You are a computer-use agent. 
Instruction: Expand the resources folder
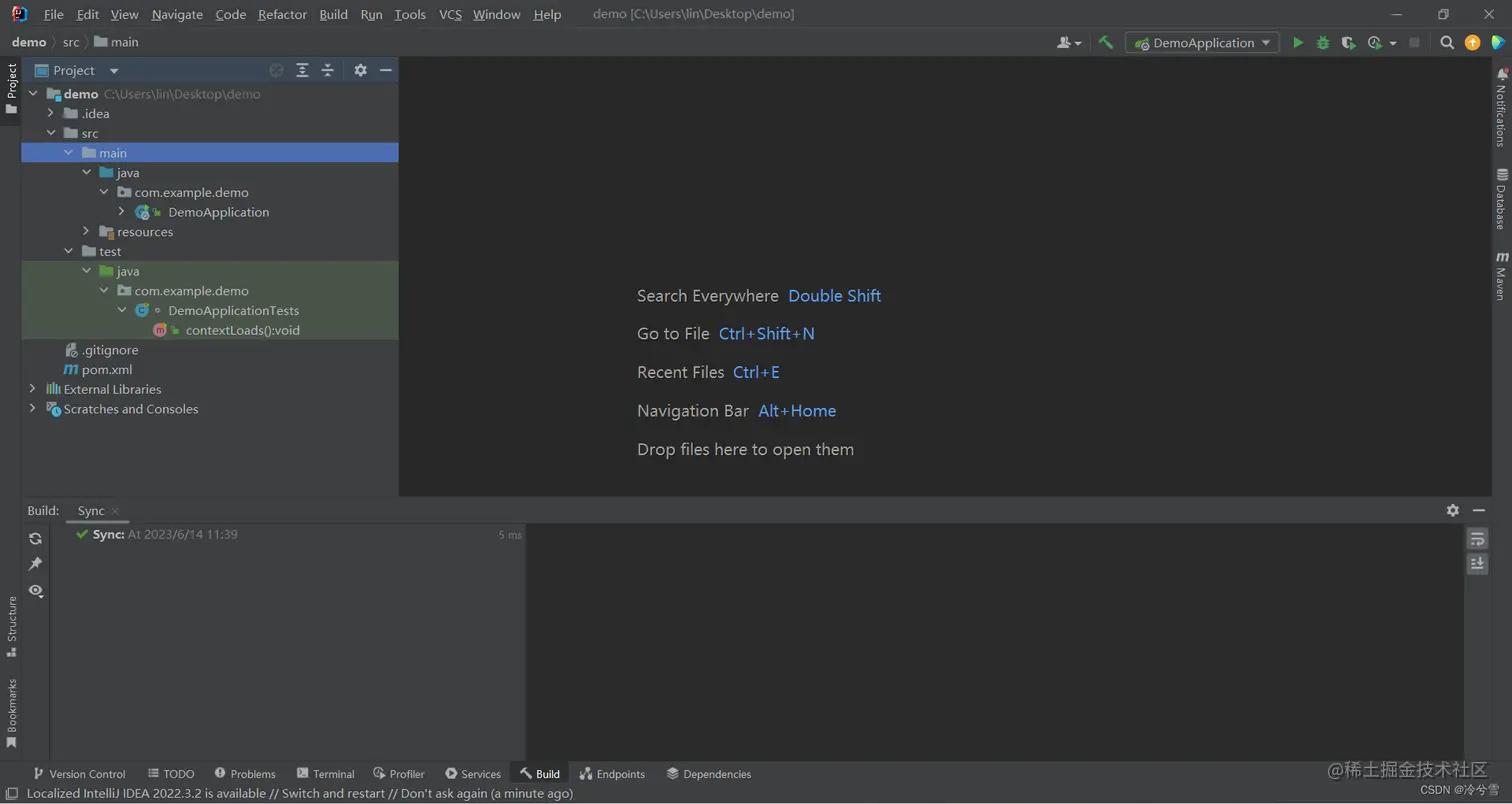point(87,232)
